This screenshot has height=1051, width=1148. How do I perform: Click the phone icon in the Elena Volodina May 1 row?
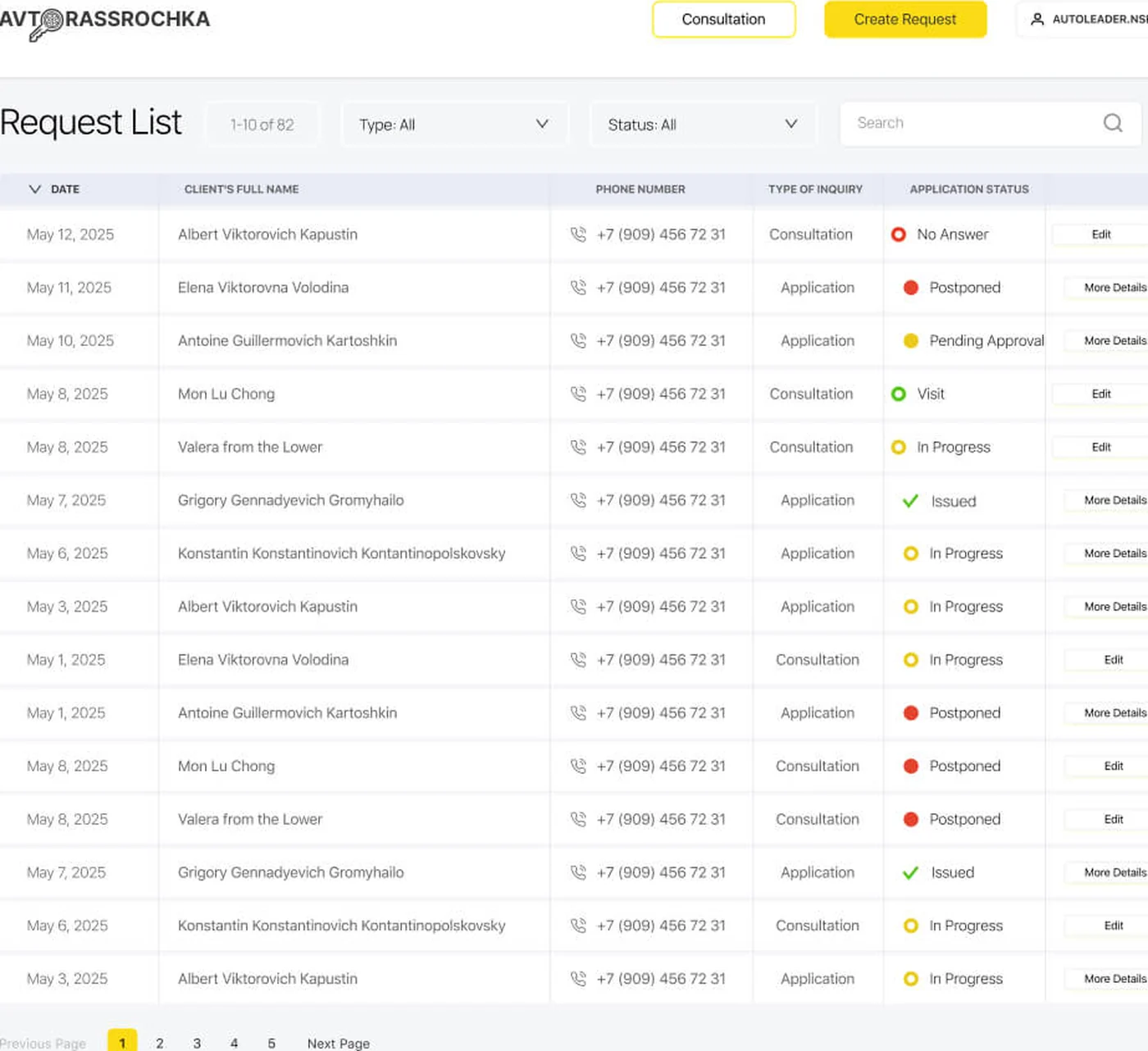(x=578, y=660)
